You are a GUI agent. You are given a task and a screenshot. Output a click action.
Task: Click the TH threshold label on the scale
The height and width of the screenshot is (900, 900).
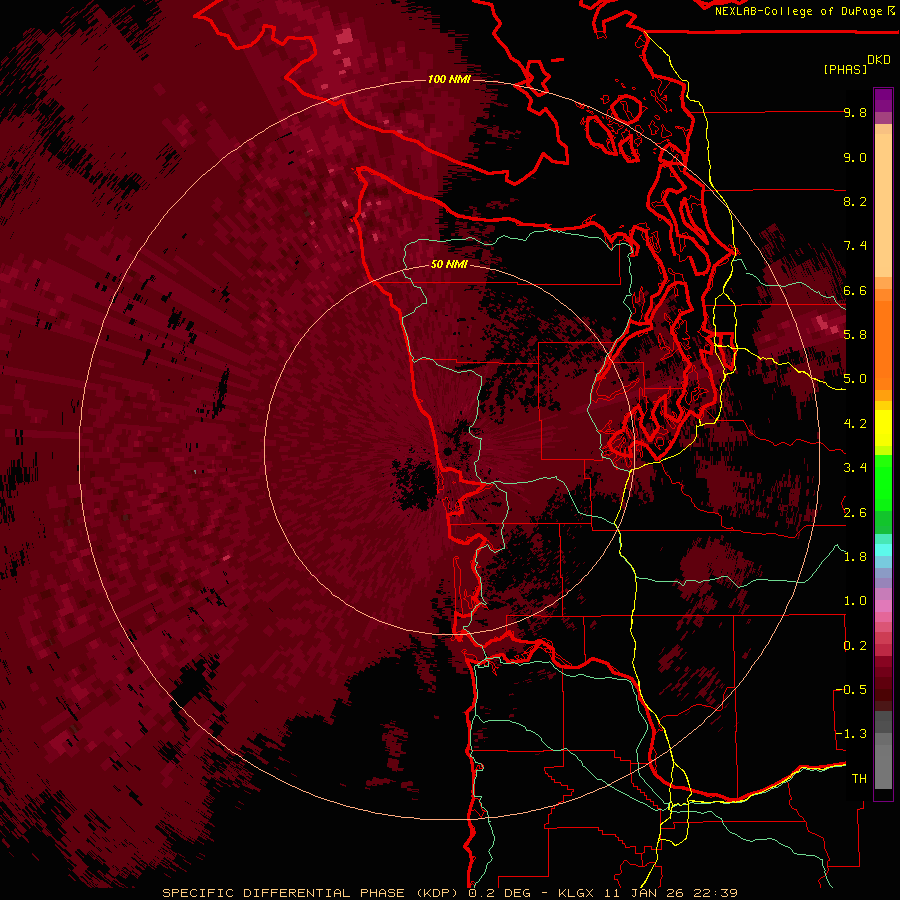pos(859,779)
